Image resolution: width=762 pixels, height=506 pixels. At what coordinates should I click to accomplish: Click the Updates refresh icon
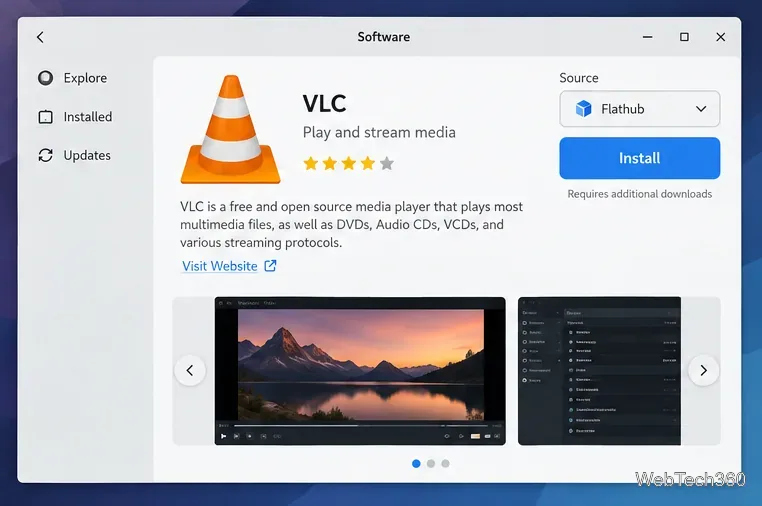point(46,155)
